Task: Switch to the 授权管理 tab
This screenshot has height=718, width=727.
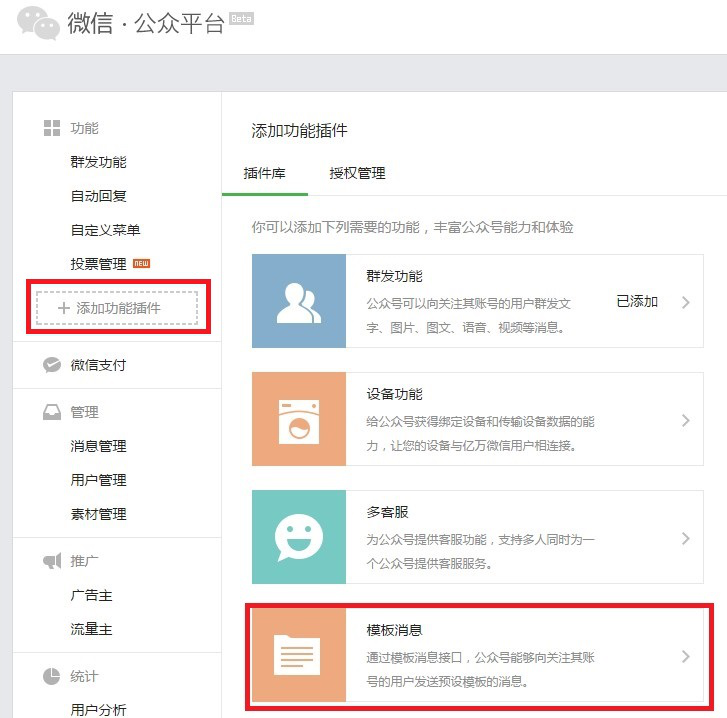Action: pos(357,173)
